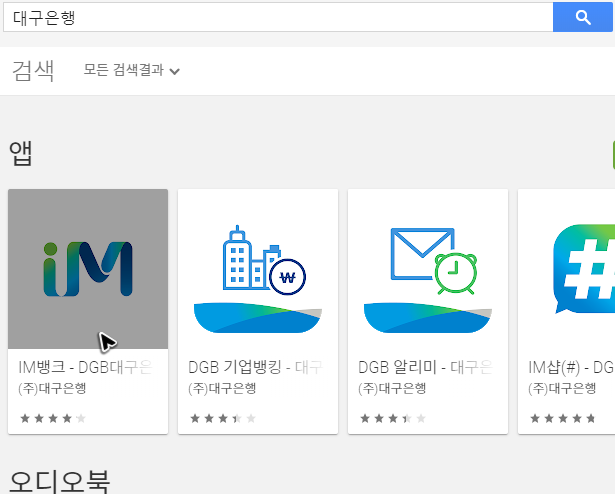The image size is (615, 494).
Task: Click the IM뱅크 - DGB대구은 title link
Action: coord(85,367)
